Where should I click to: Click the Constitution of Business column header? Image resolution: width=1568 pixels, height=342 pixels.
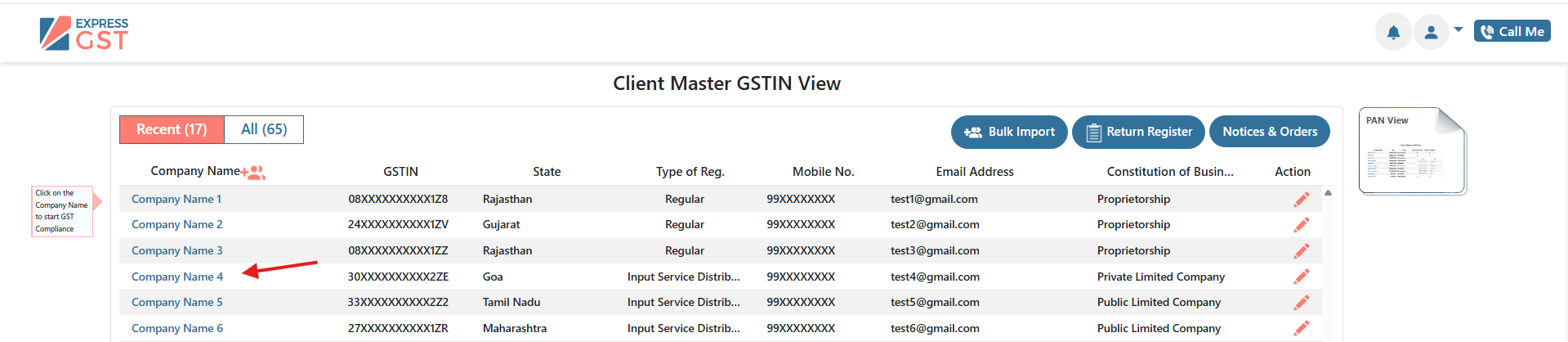point(1170,172)
